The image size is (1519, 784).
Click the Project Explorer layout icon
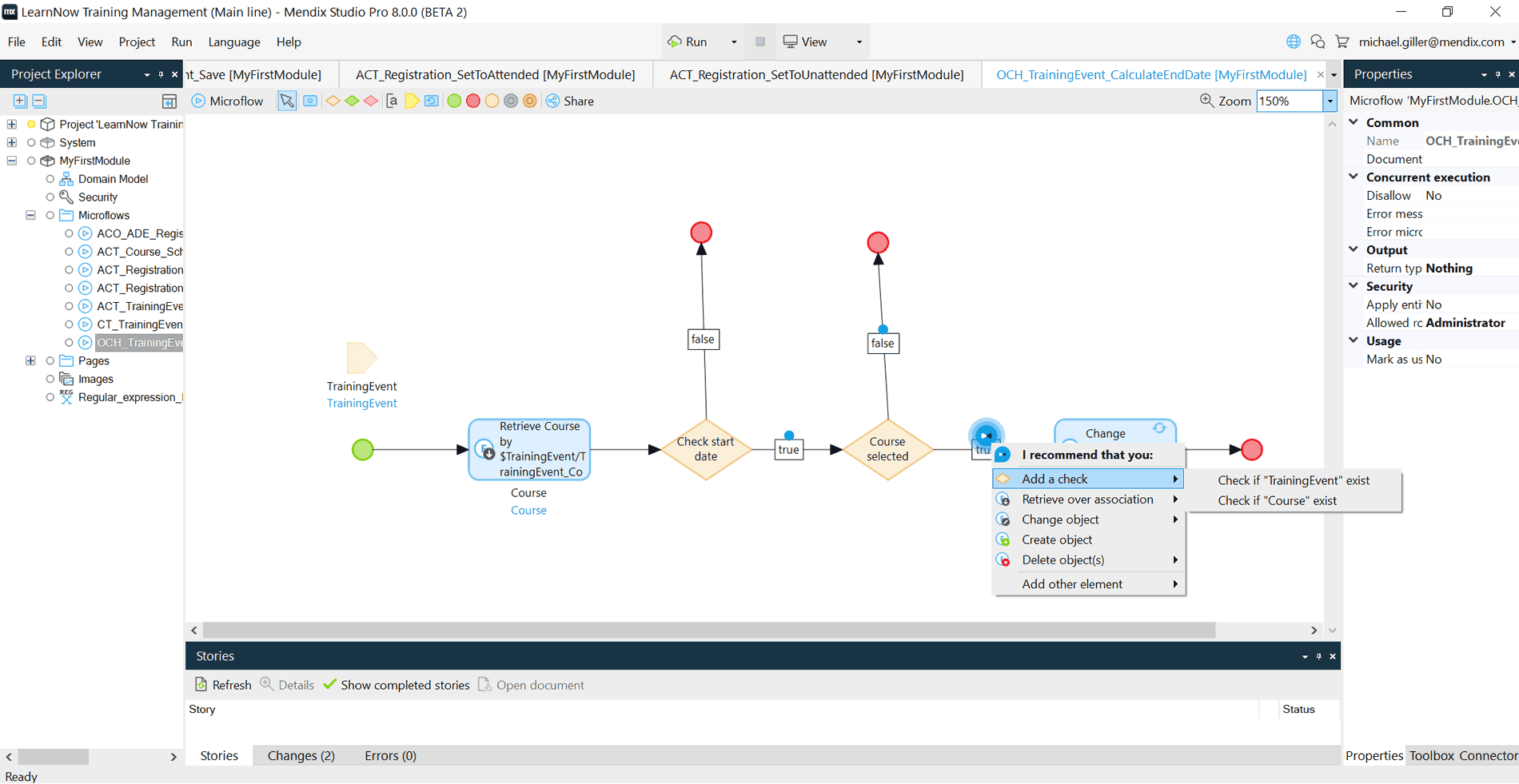169,101
